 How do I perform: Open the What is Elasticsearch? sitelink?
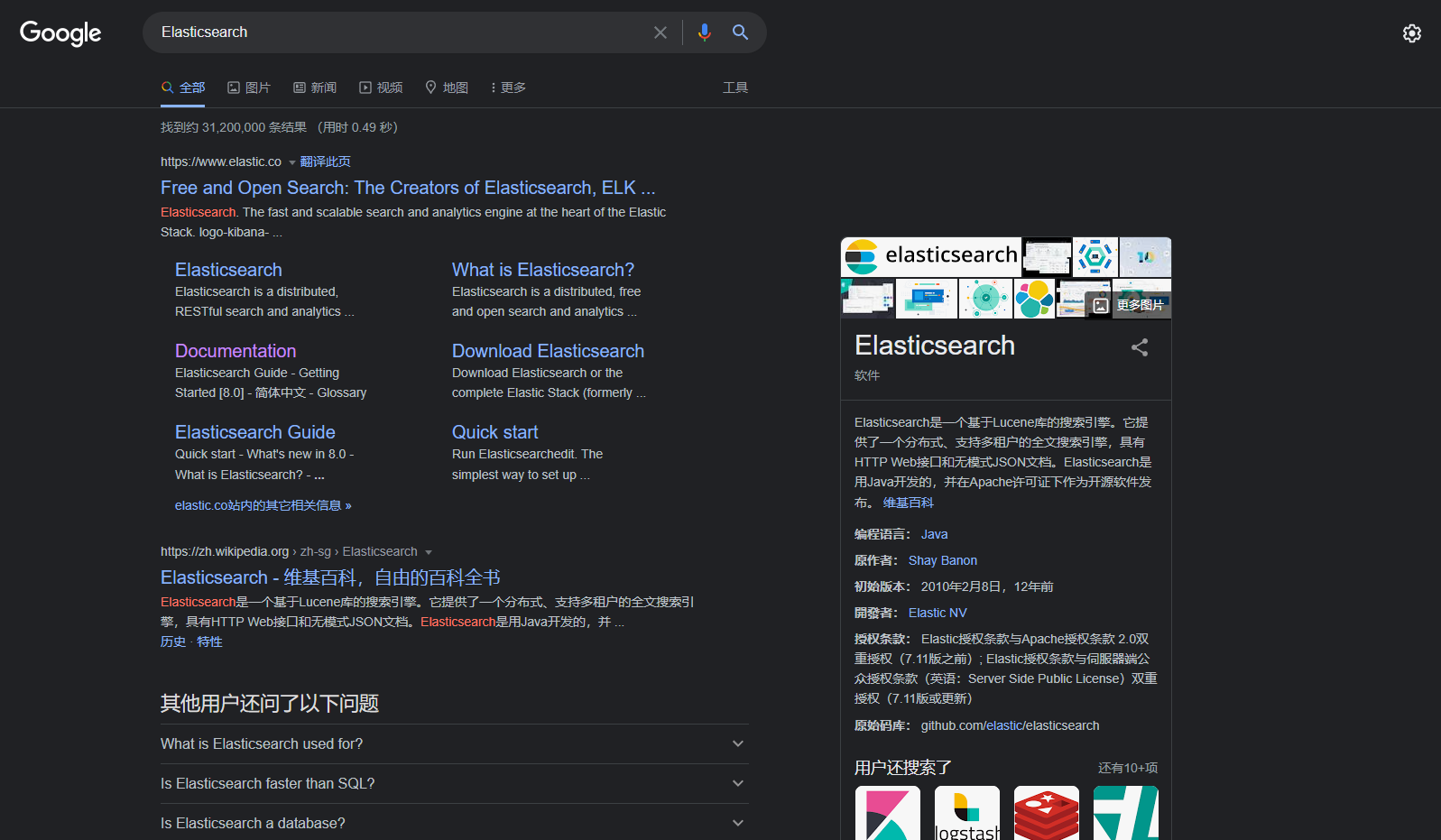click(543, 270)
